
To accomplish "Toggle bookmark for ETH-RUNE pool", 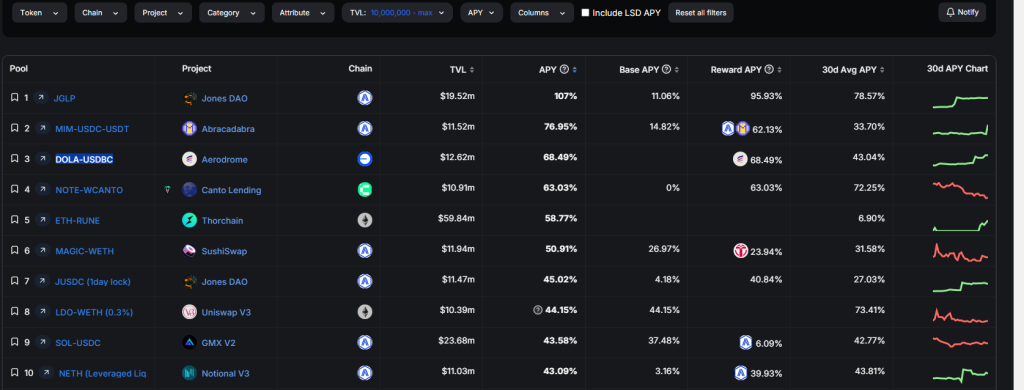I will (x=14, y=220).
